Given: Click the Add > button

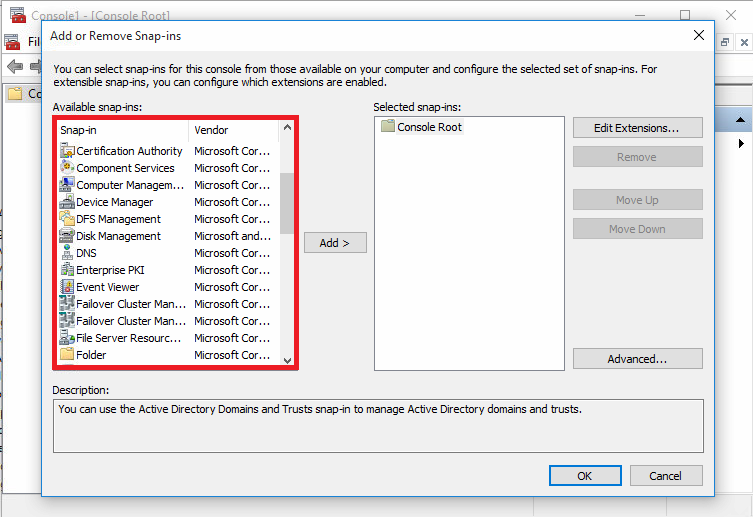Looking at the screenshot, I should coord(335,243).
